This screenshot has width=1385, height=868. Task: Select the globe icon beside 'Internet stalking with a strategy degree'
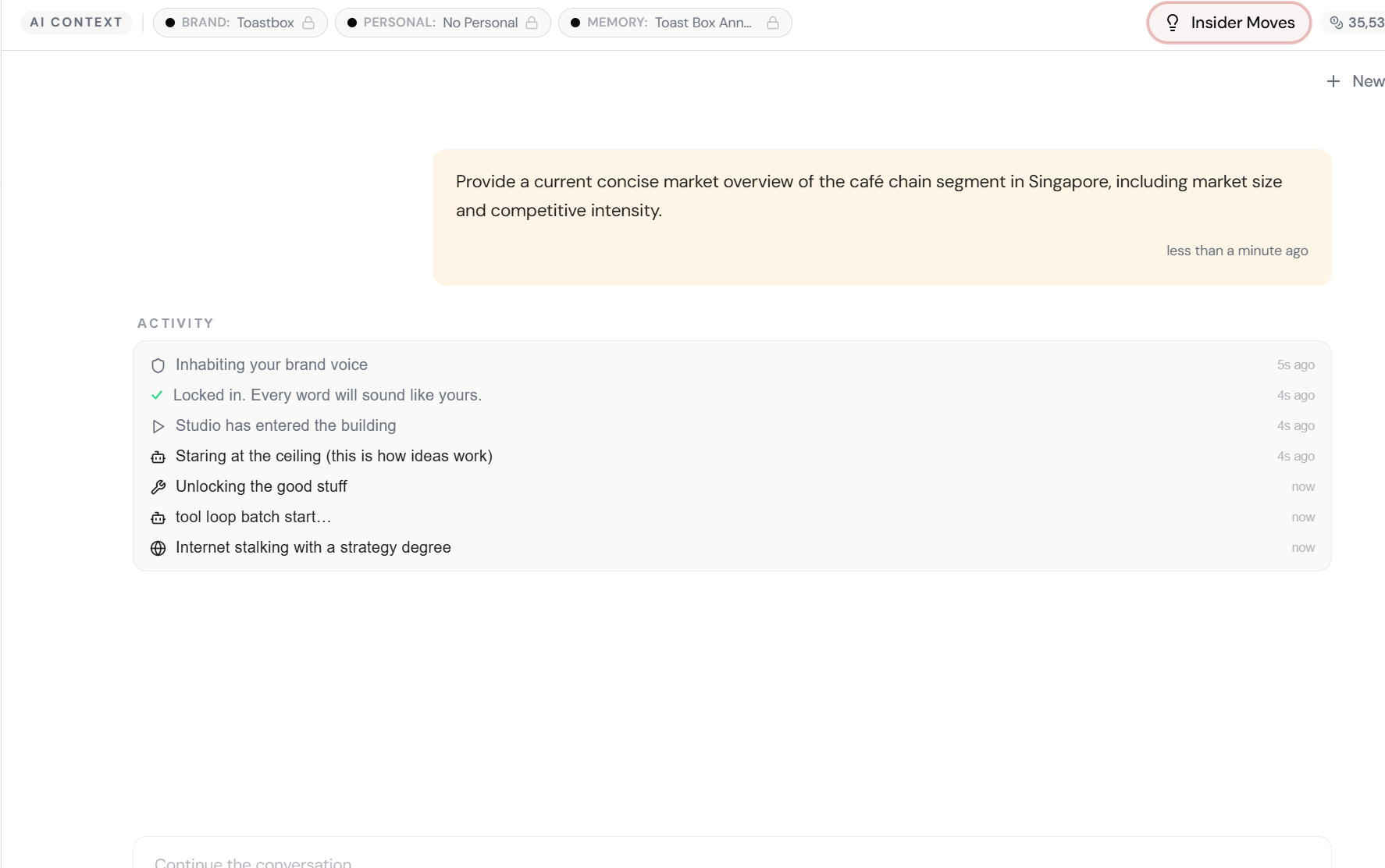tap(158, 548)
